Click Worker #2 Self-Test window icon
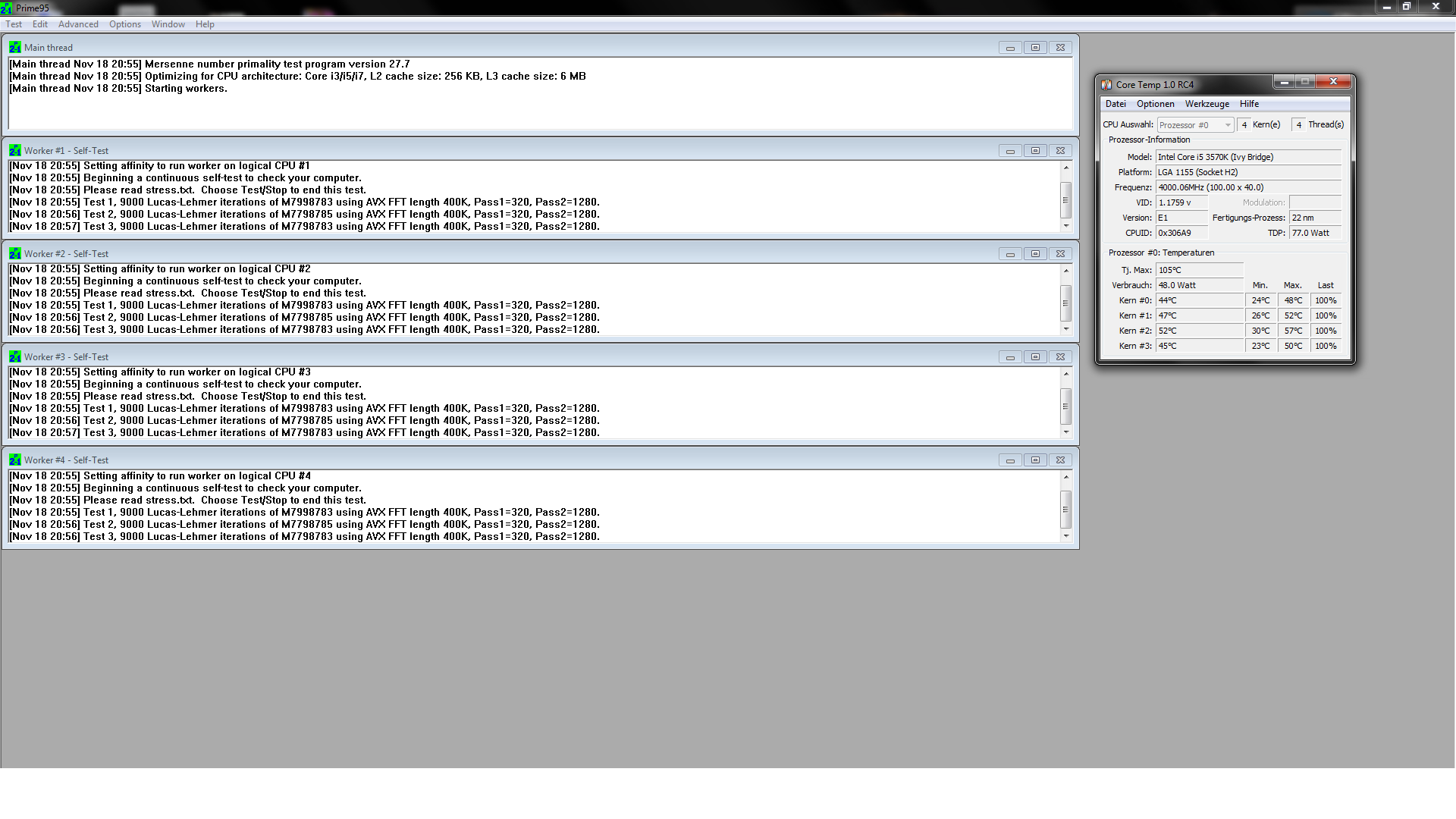The image size is (1456, 819). [x=14, y=253]
